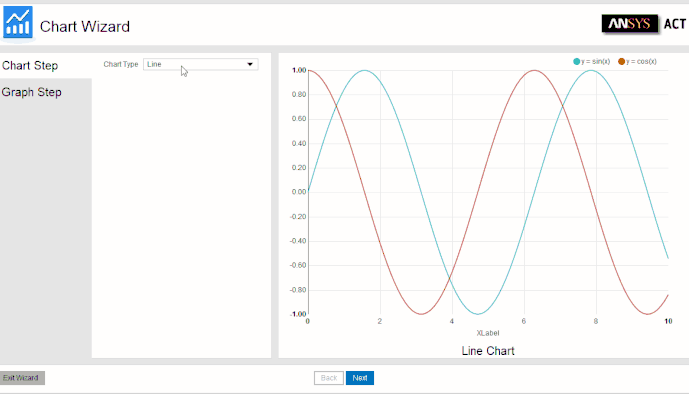The height and width of the screenshot is (394, 689).
Task: Select the Chart Type combo box showing Line
Action: click(x=200, y=64)
